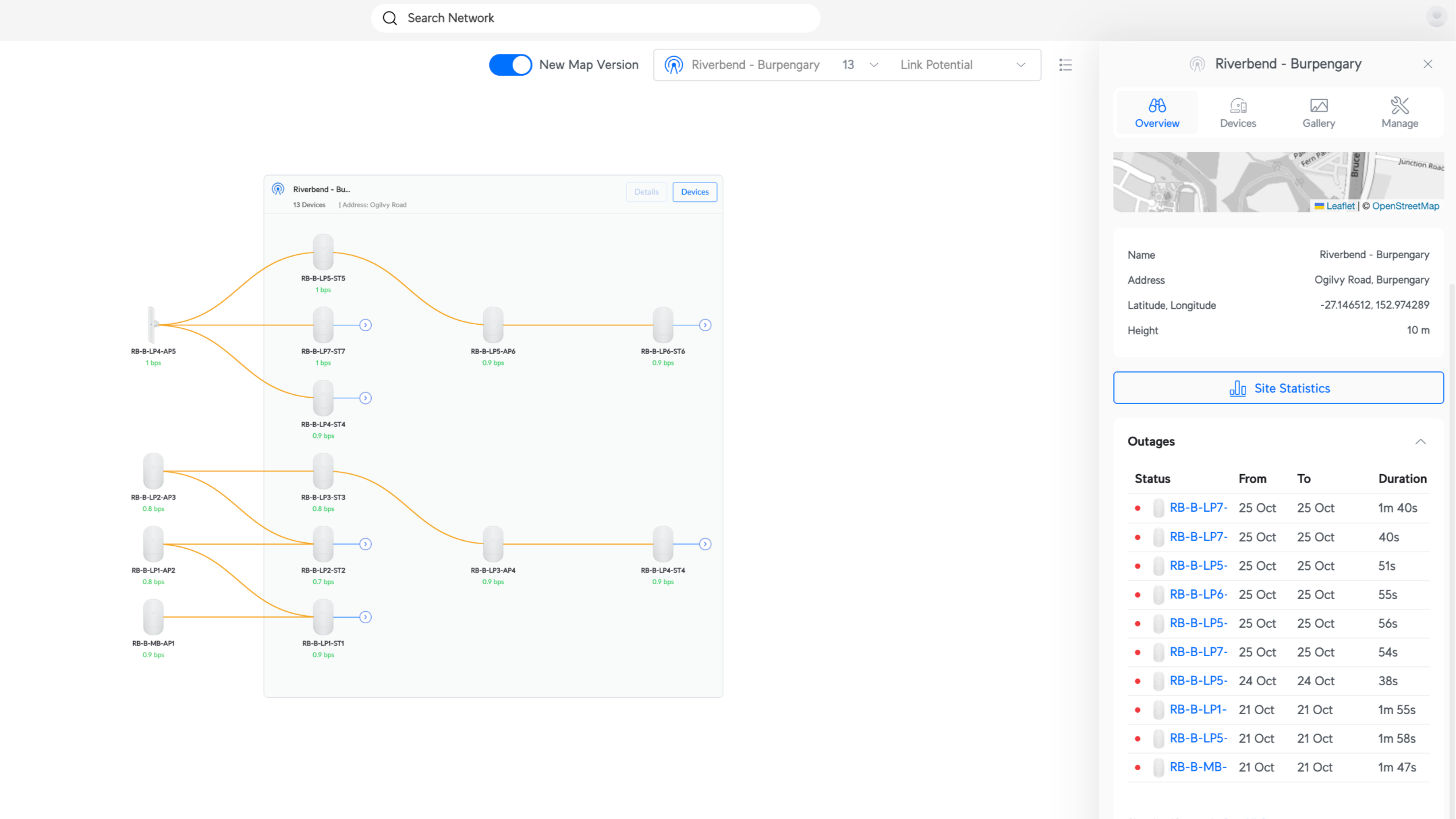This screenshot has width=1456, height=819.
Task: Open the OpenStreetMap link
Action: tap(1405, 206)
